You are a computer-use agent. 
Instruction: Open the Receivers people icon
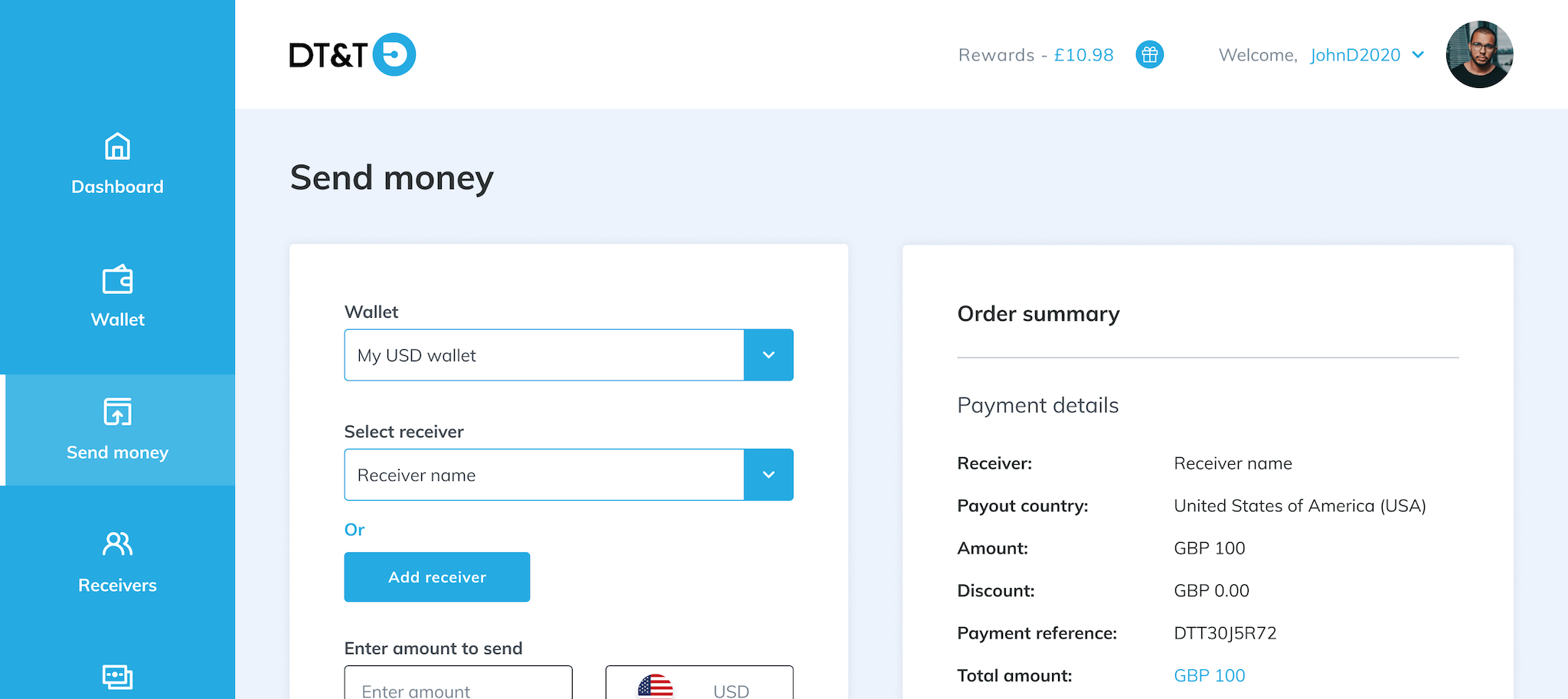(x=117, y=544)
